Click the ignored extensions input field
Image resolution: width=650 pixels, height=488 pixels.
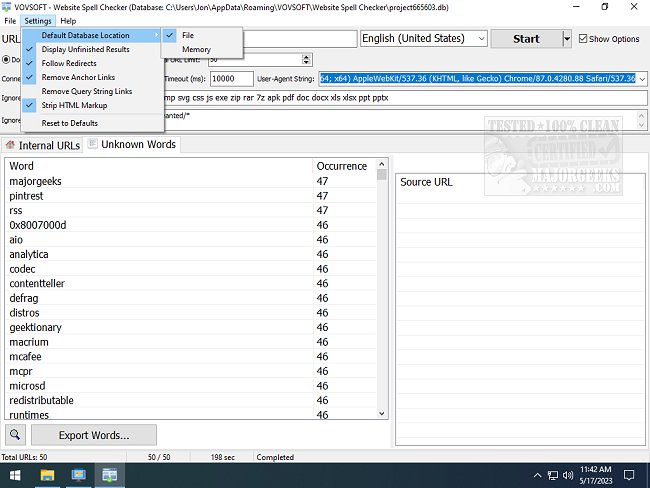point(405,98)
